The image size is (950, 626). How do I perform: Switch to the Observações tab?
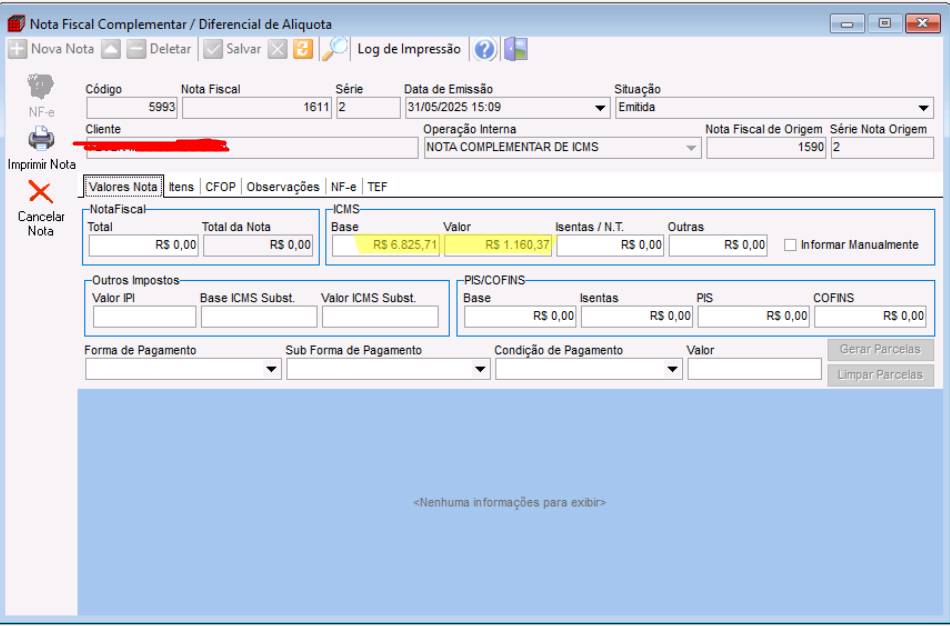click(x=283, y=187)
